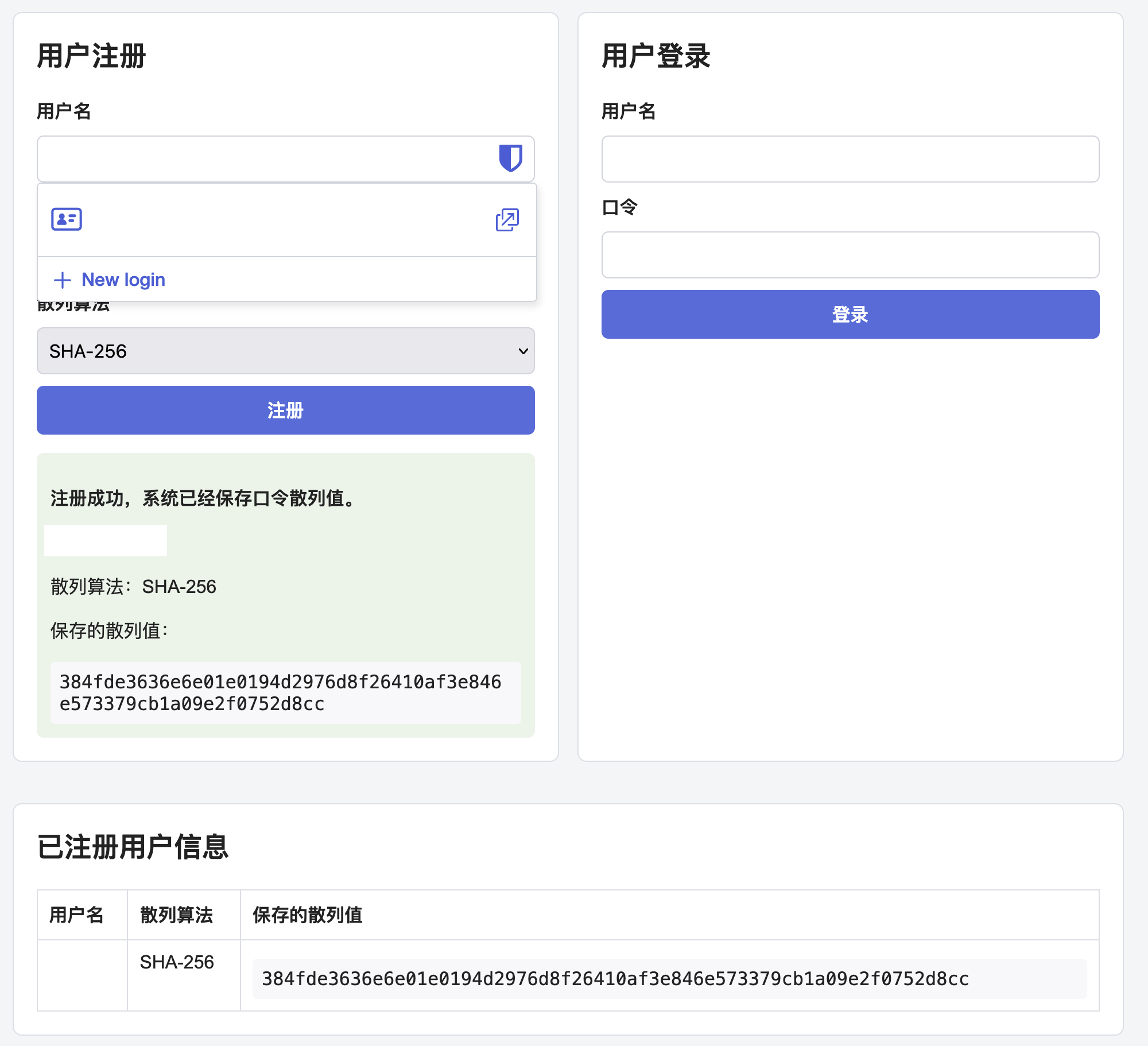Image resolution: width=1148 pixels, height=1046 pixels.
Task: Focus the login 用户名 input field
Action: point(850,159)
